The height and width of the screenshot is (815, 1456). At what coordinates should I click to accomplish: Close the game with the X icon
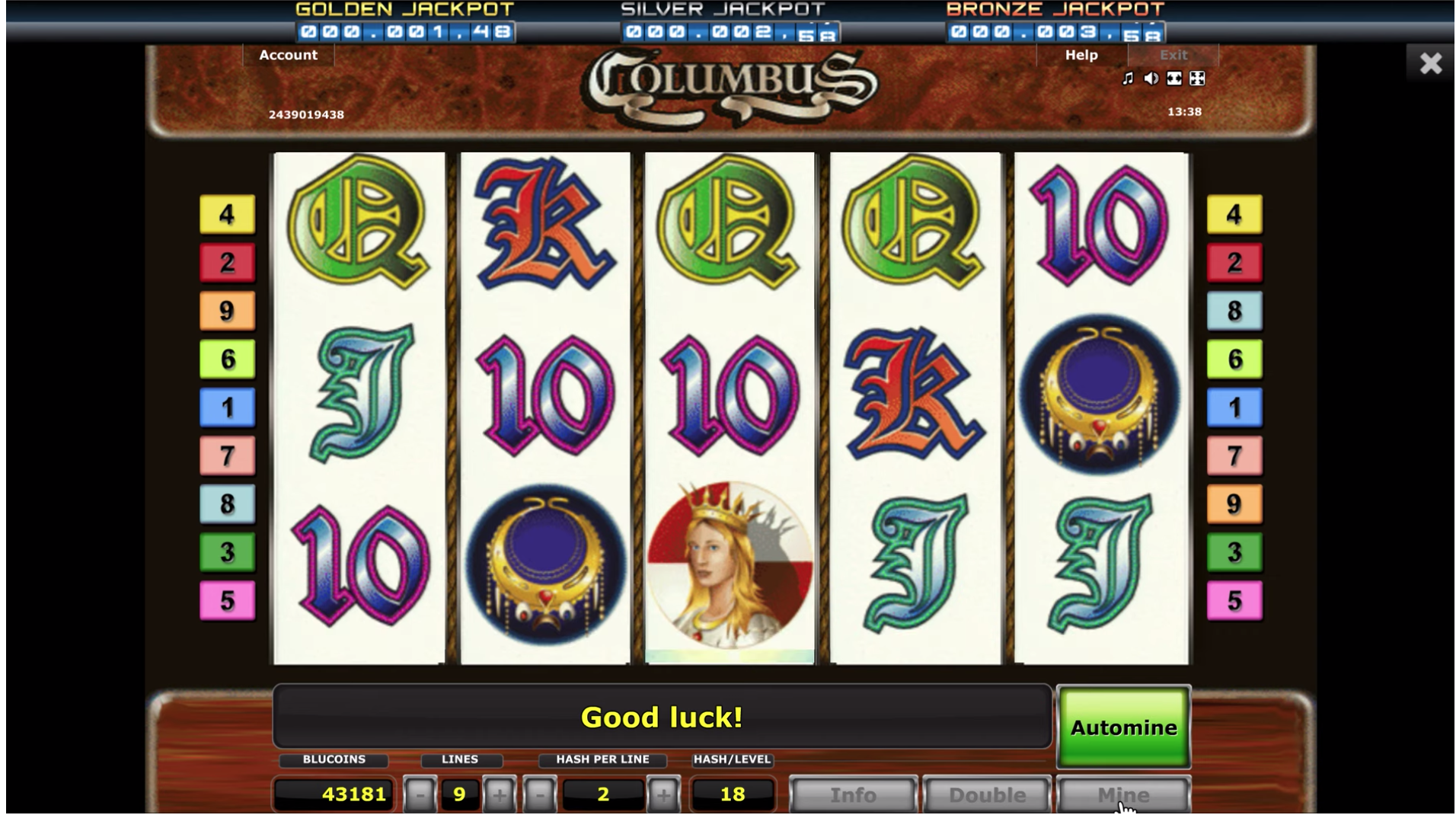(1431, 63)
